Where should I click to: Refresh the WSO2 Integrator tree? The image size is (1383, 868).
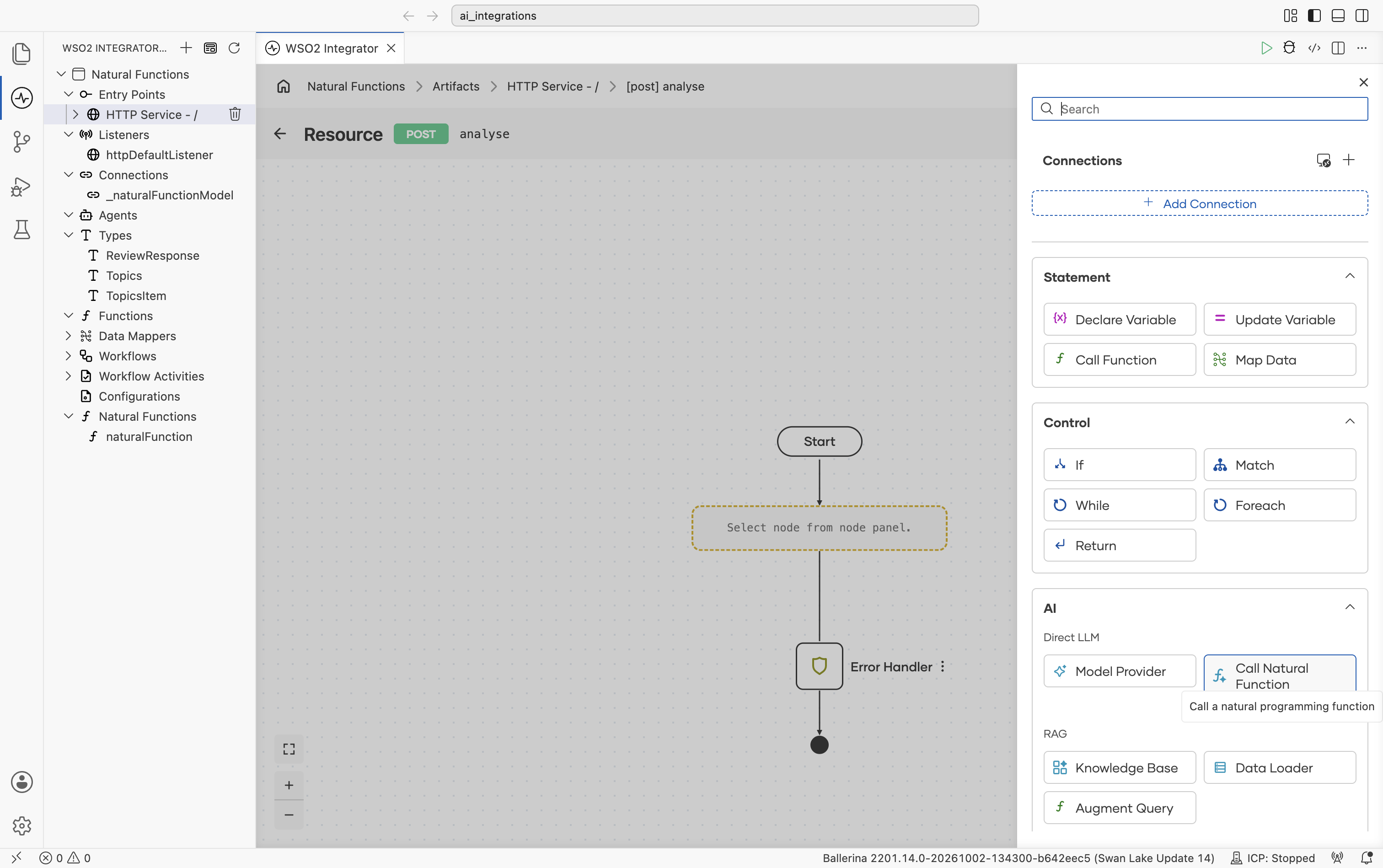tap(234, 48)
